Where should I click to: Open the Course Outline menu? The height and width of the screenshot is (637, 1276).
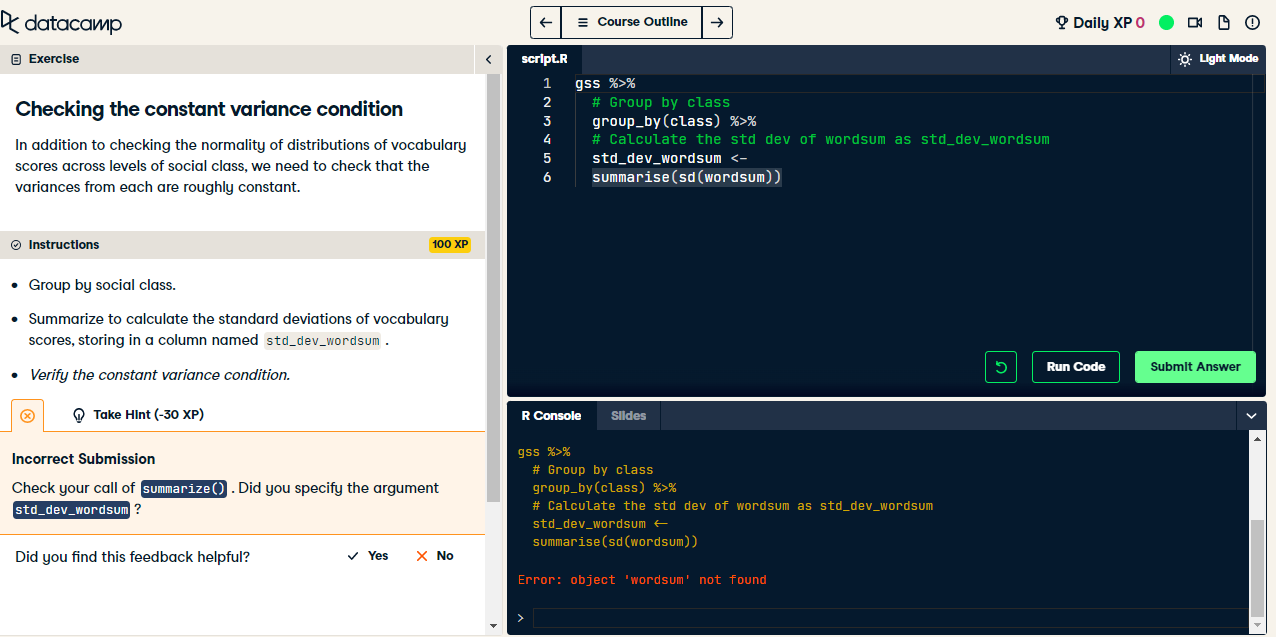(x=631, y=21)
